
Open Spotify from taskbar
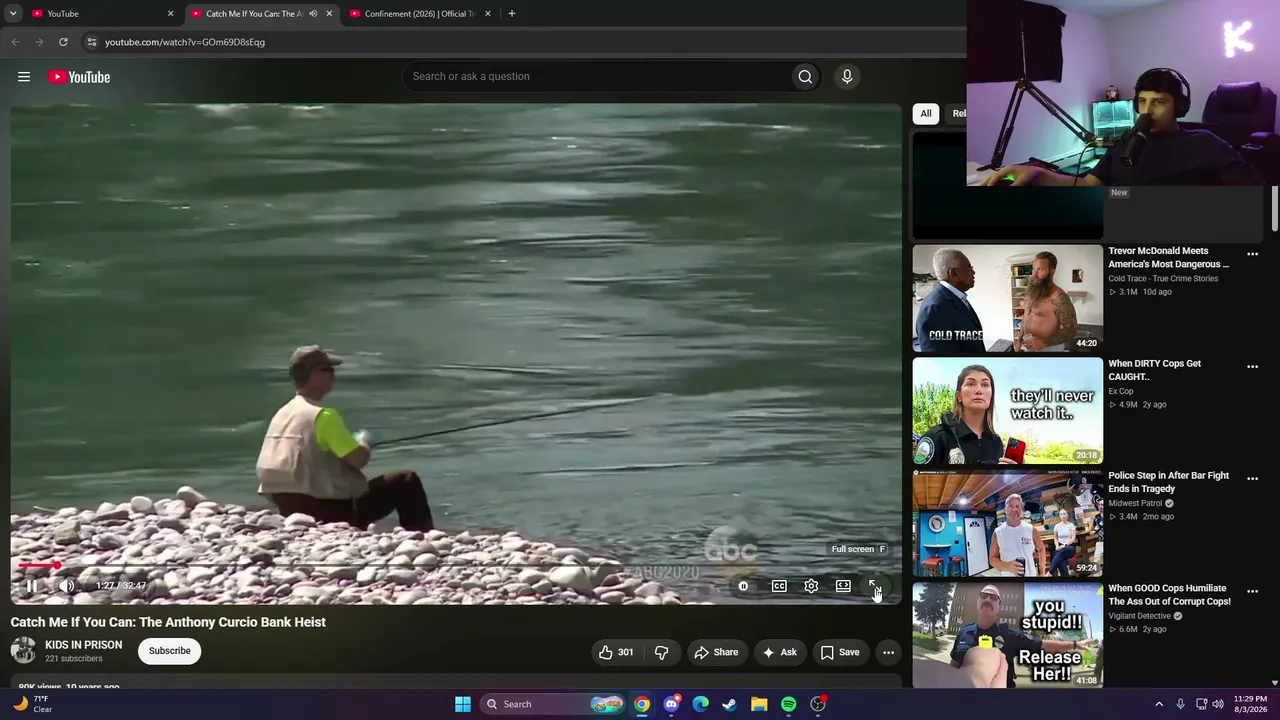click(x=788, y=704)
